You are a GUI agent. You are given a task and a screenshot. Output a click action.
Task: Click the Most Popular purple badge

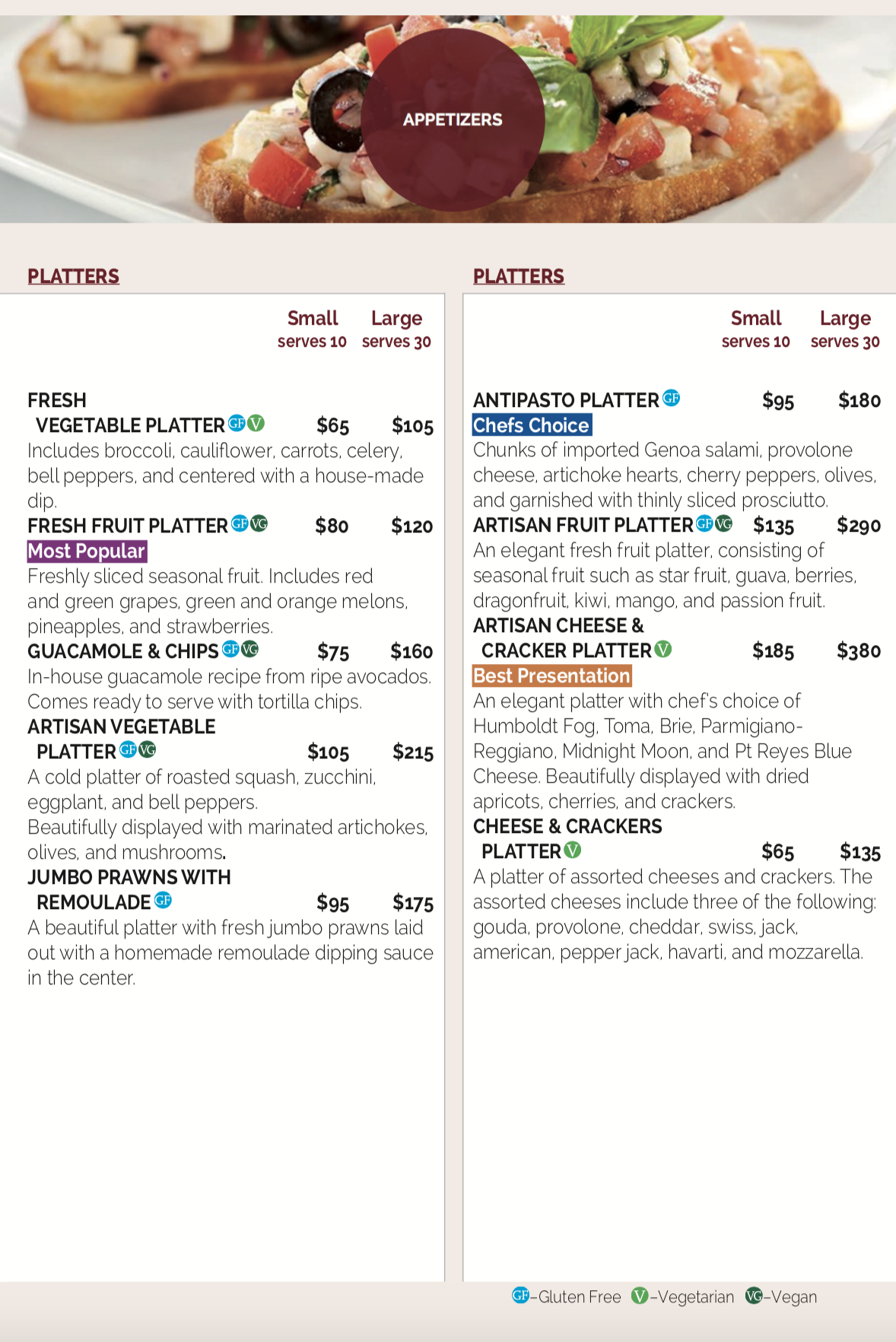[x=87, y=551]
